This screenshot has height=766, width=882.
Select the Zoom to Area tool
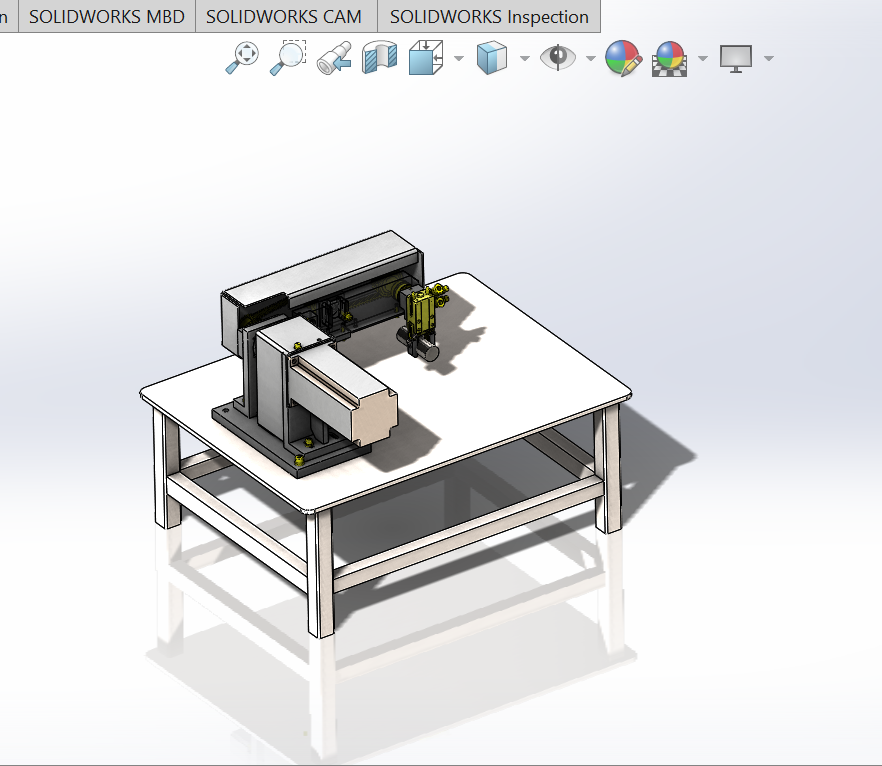coord(288,57)
